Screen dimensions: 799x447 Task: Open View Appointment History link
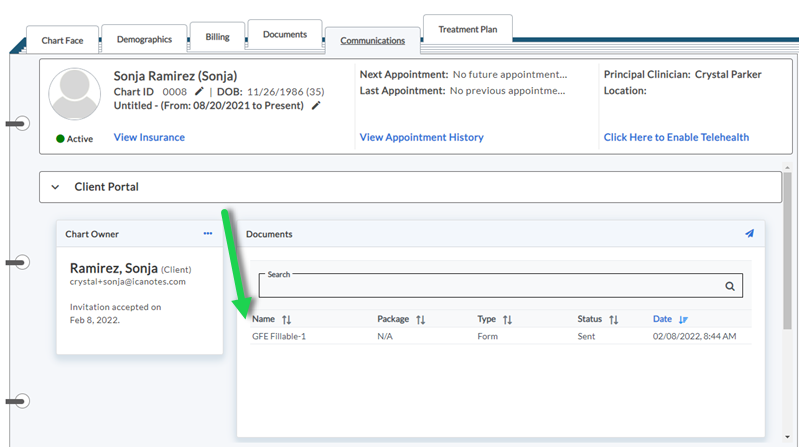[x=421, y=137]
